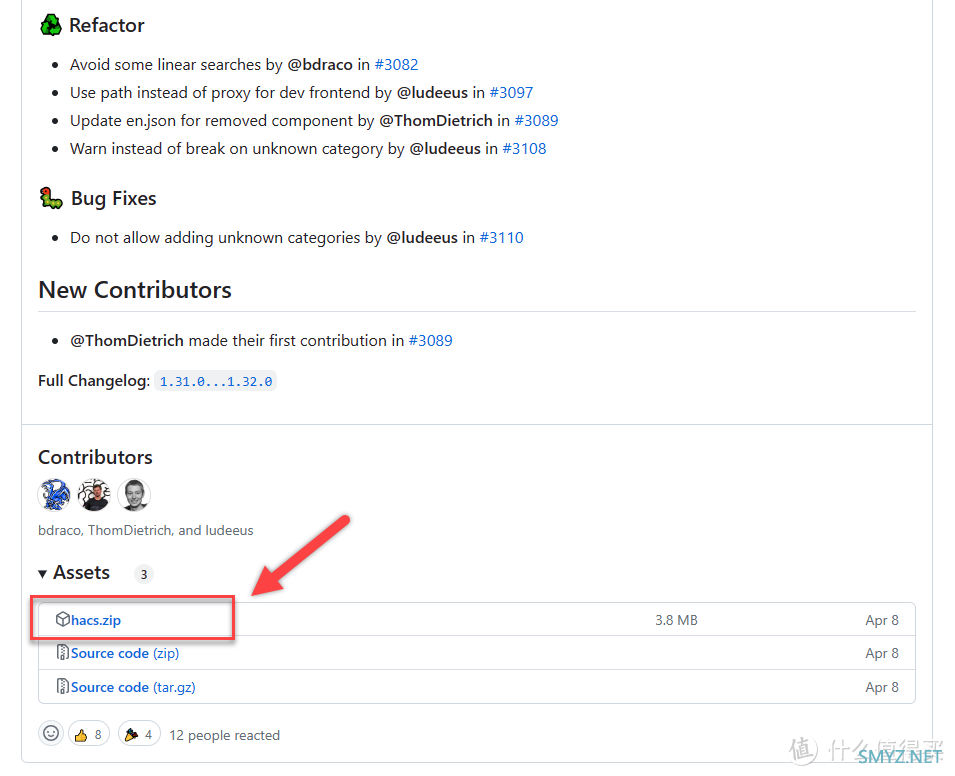Toggle the thumbs up reaction

[x=89, y=734]
